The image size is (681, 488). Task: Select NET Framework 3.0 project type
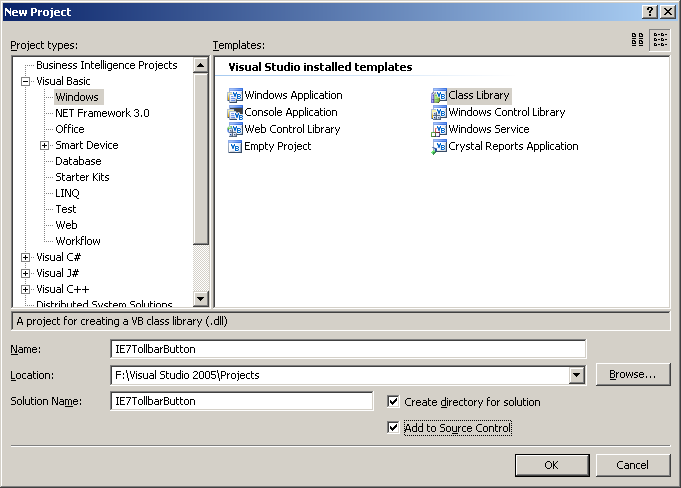[x=102, y=113]
